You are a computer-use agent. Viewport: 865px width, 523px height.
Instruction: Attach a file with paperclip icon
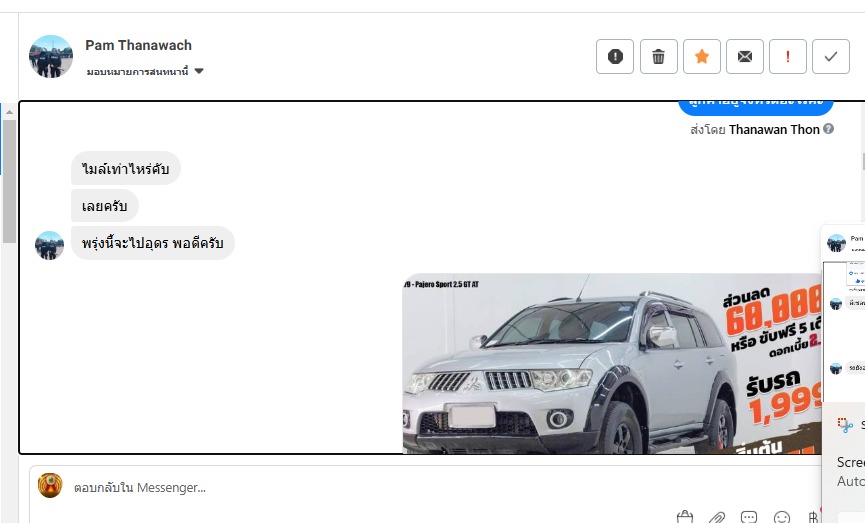[x=717, y=517]
